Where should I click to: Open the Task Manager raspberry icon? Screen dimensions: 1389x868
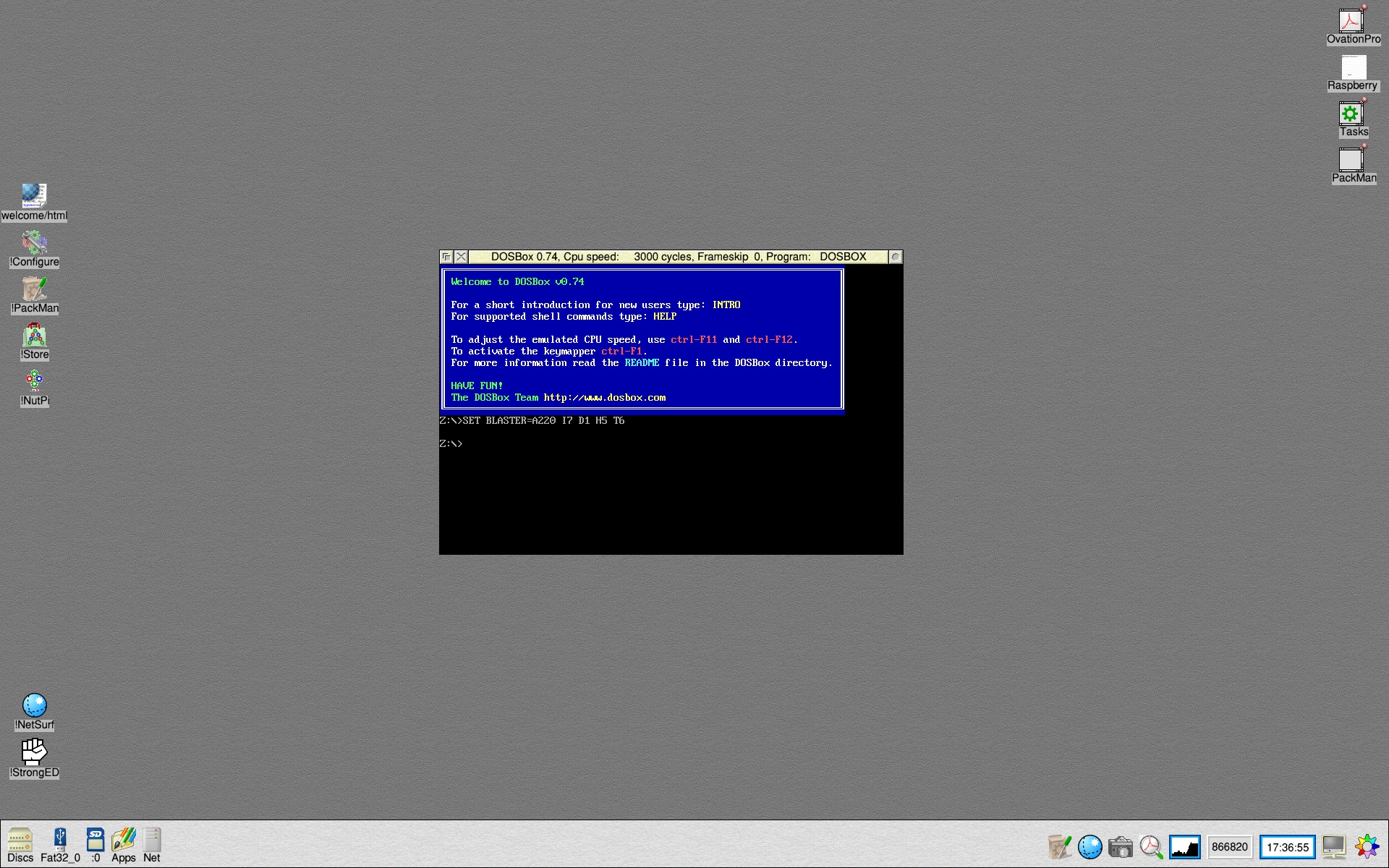point(1367,846)
